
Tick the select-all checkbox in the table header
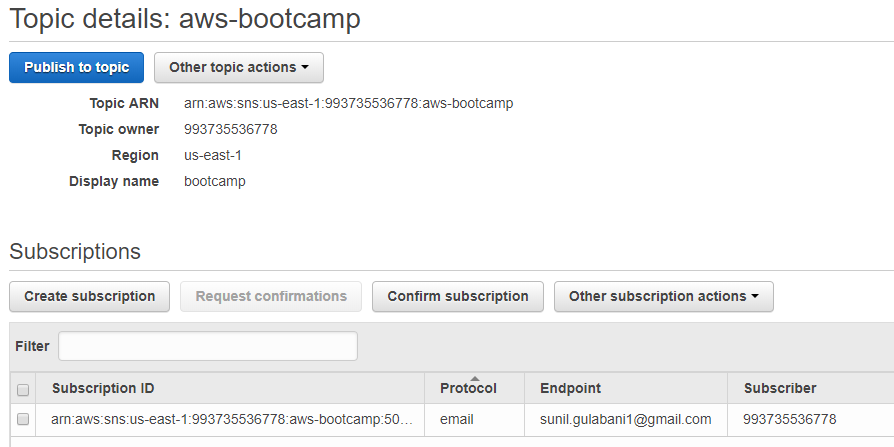pyautogui.click(x=23, y=390)
